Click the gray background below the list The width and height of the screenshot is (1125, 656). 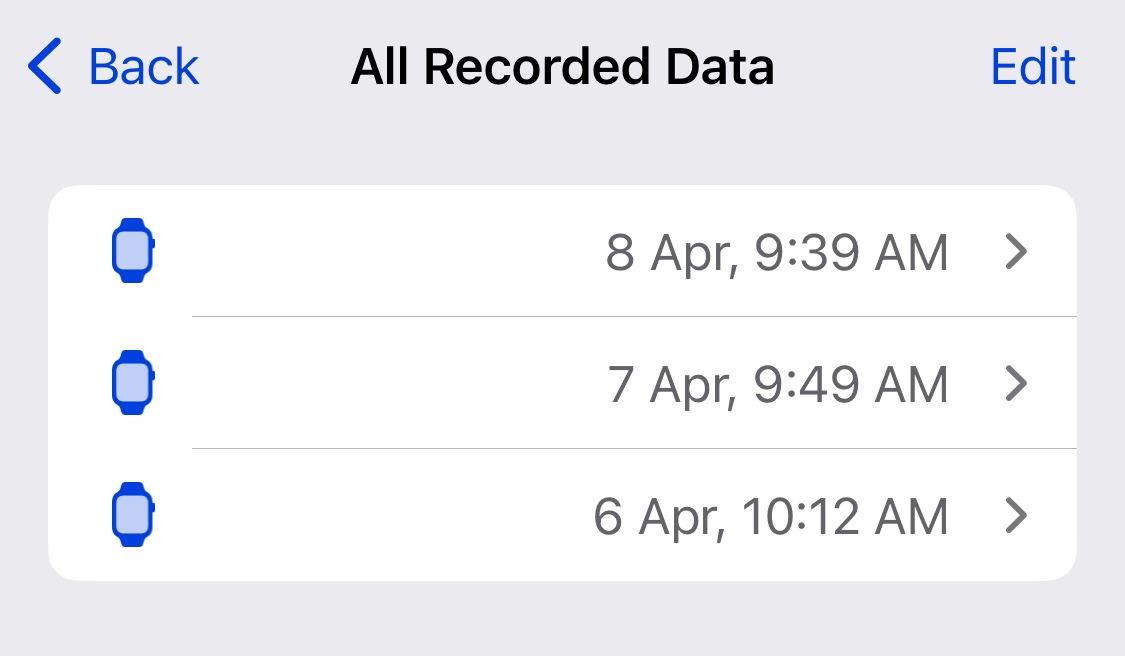[x=562, y=620]
